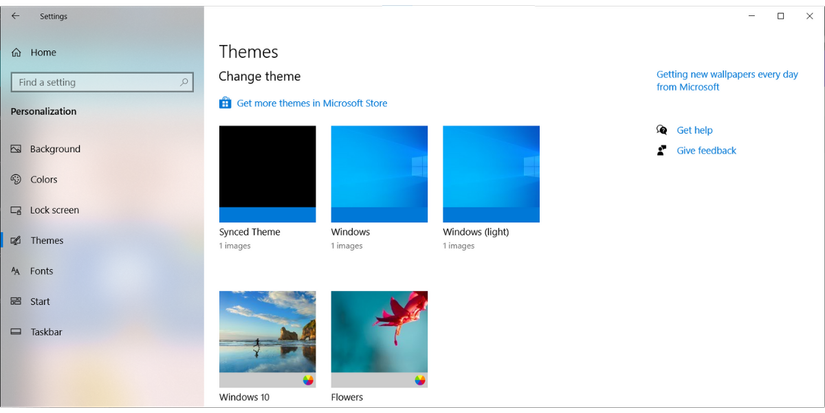Apply the Windows 10 beach theme
This screenshot has width=825, height=413.
(x=267, y=339)
